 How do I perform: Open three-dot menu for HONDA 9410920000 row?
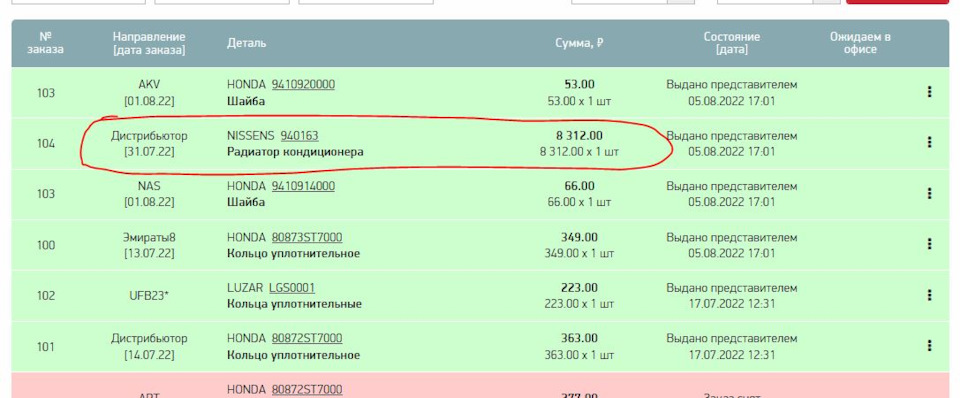[929, 92]
